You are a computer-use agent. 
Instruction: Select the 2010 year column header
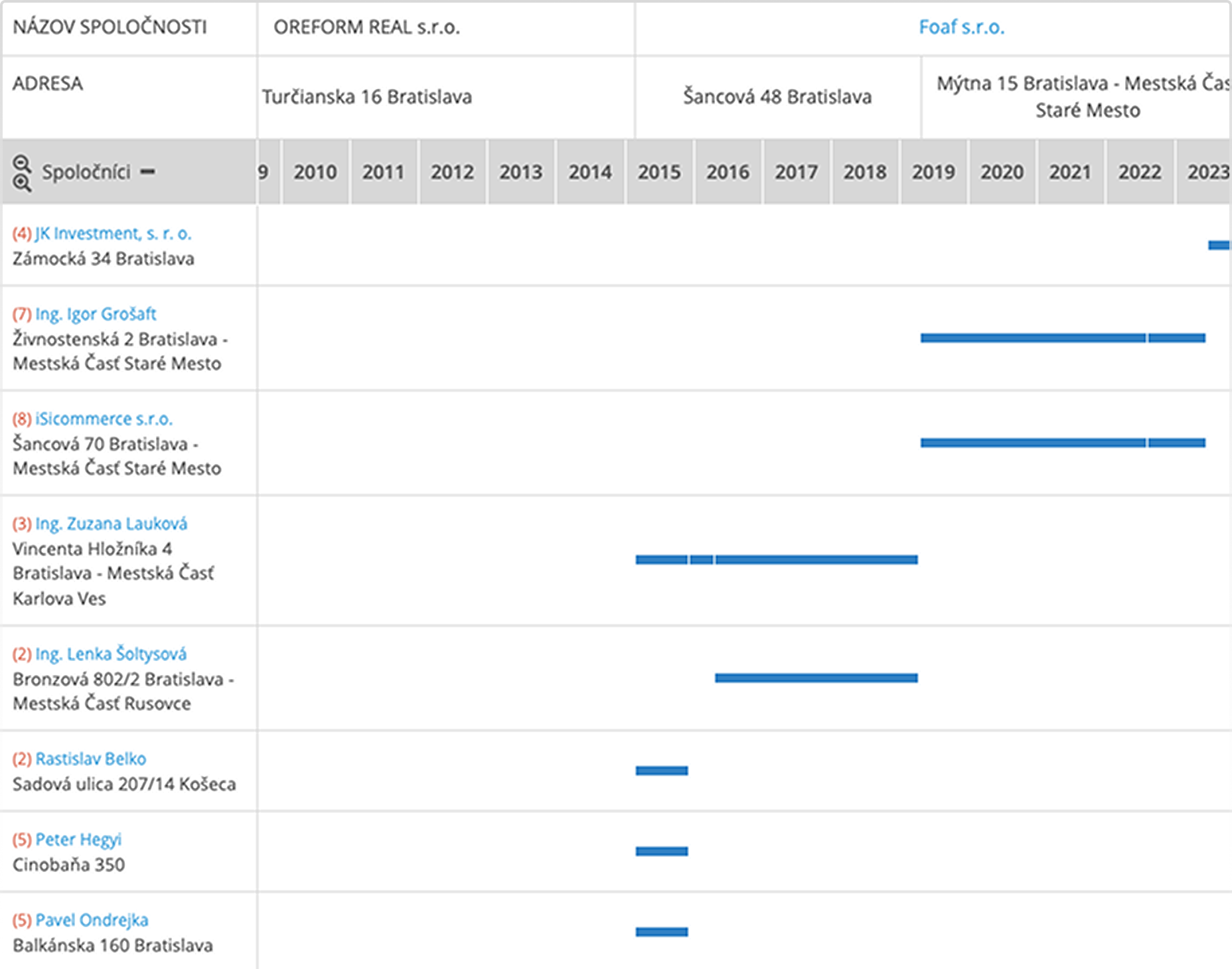pos(315,172)
